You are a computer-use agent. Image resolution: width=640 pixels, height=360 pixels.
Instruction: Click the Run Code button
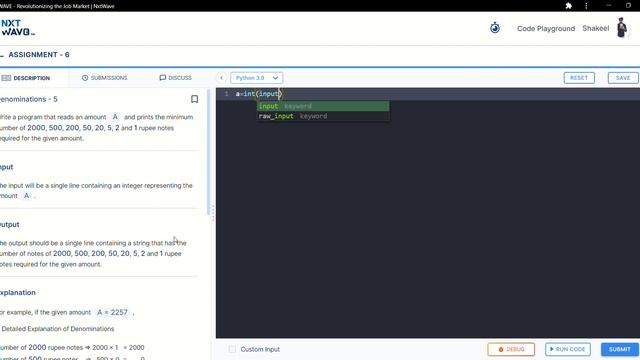point(568,349)
